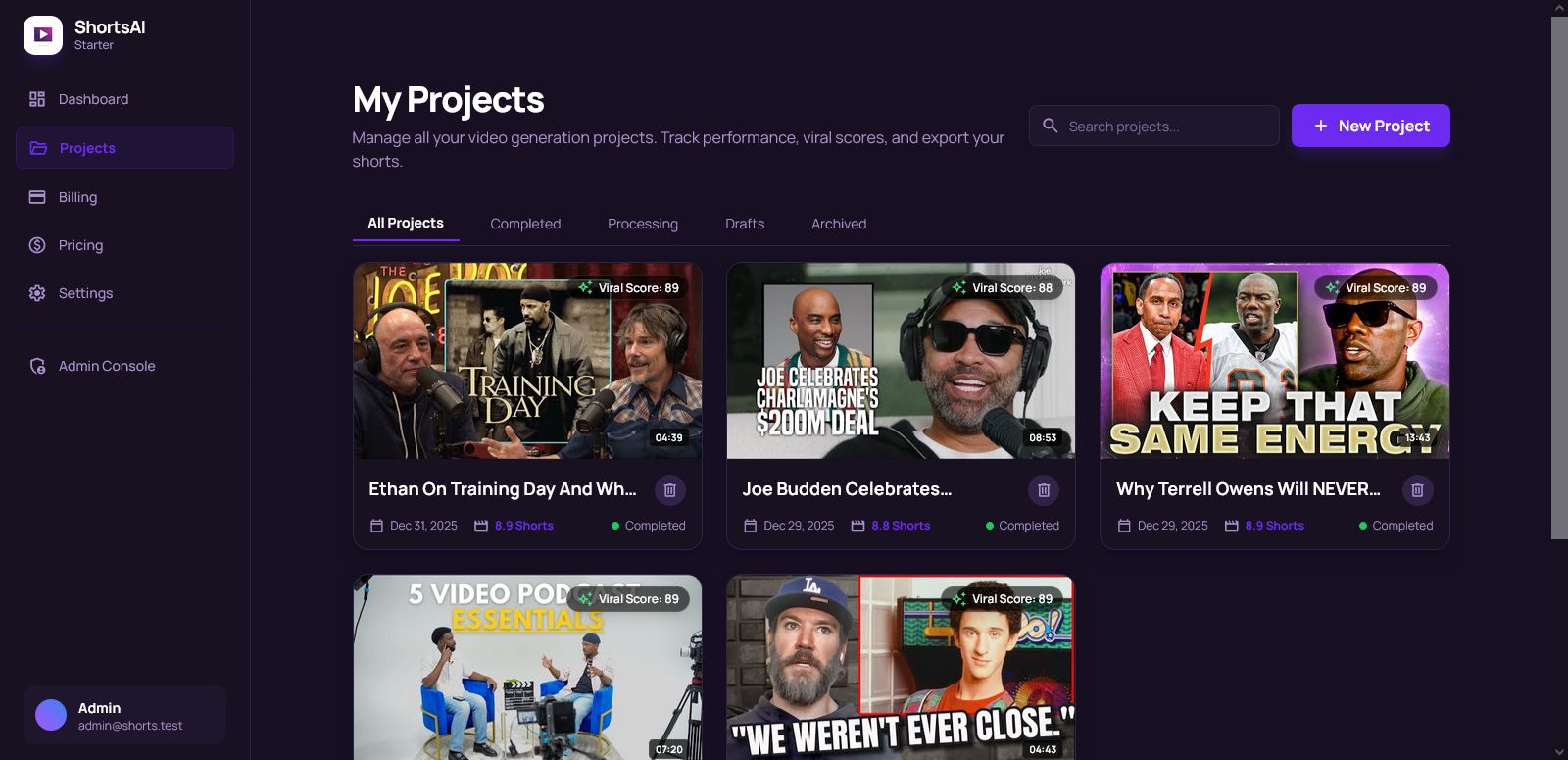Click the magnifier icon in search box
This screenshot has height=760, width=1568.
1051,126
